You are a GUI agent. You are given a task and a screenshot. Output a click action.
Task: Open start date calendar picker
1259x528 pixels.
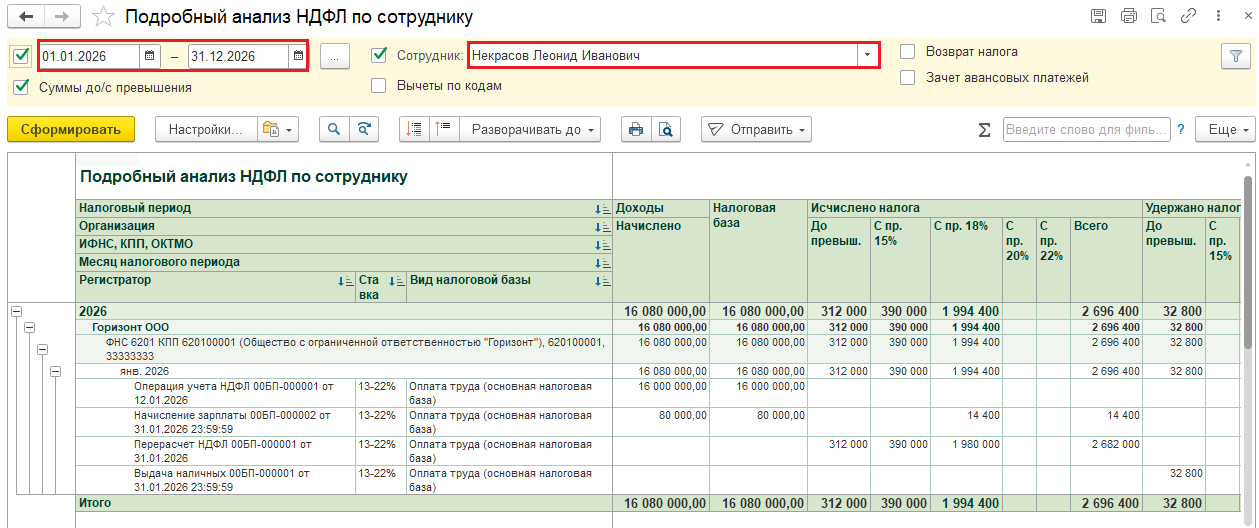click(x=149, y=56)
